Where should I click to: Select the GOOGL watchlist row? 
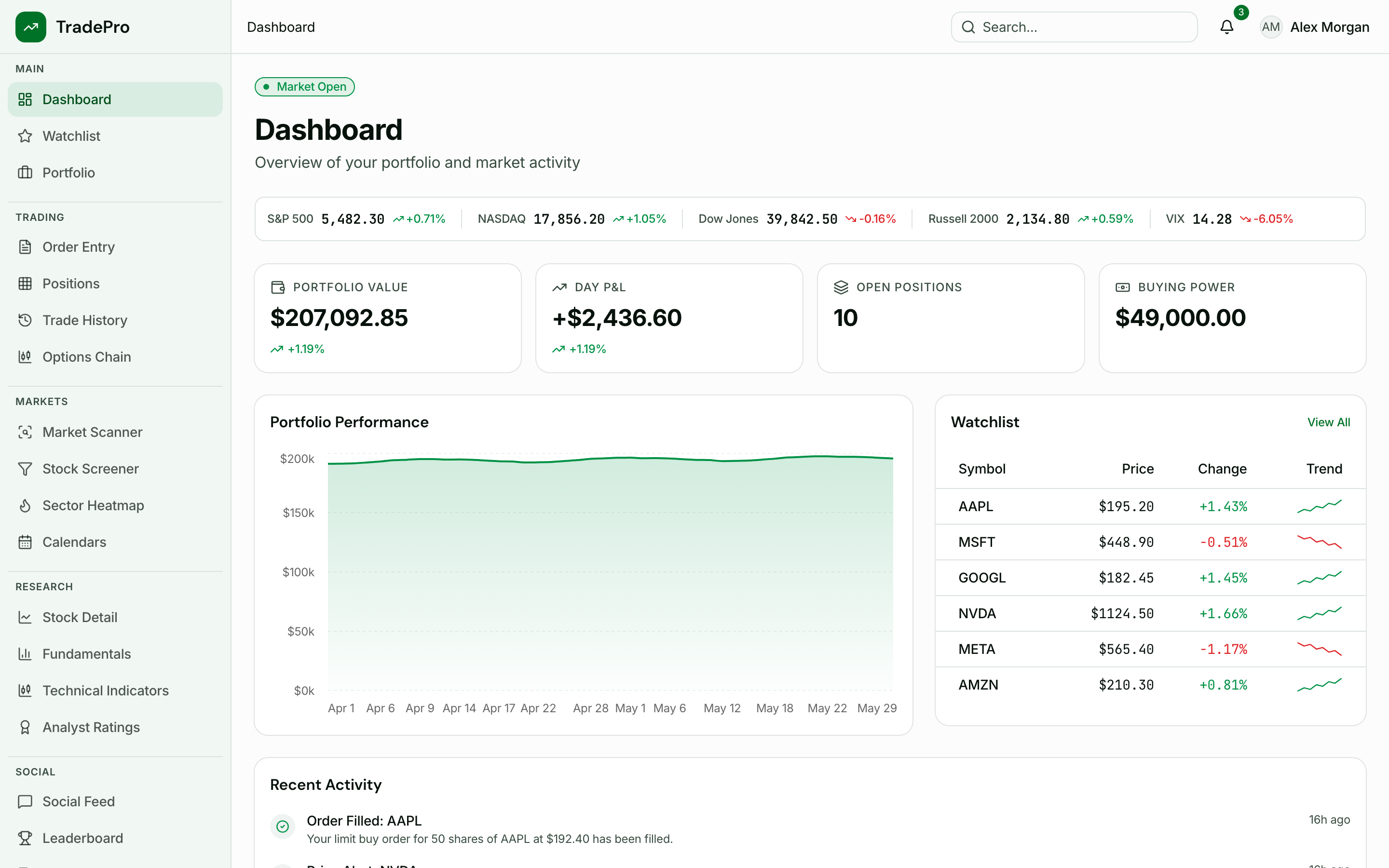click(1150, 578)
